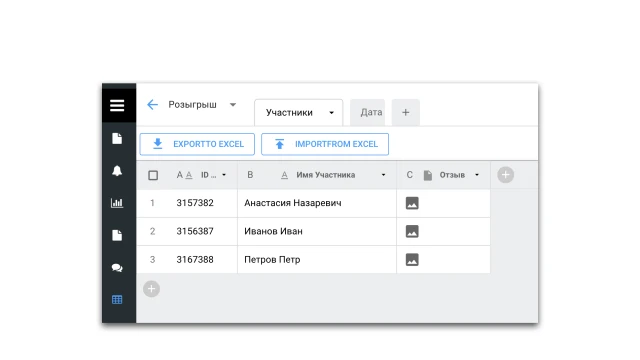
Task: Select the Участники tab
Action: tap(299, 112)
